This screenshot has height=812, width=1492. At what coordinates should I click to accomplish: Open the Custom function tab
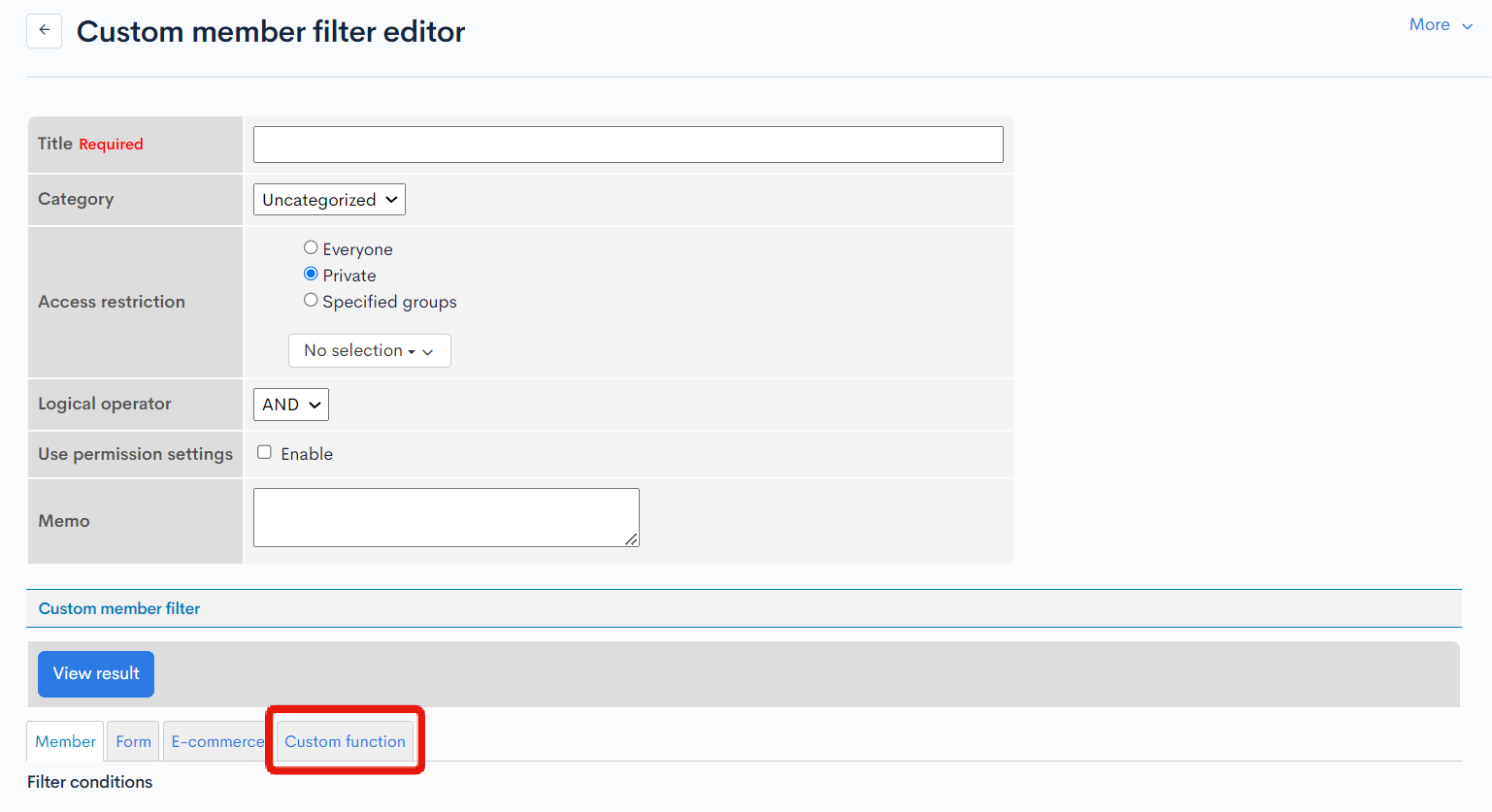pyautogui.click(x=345, y=740)
